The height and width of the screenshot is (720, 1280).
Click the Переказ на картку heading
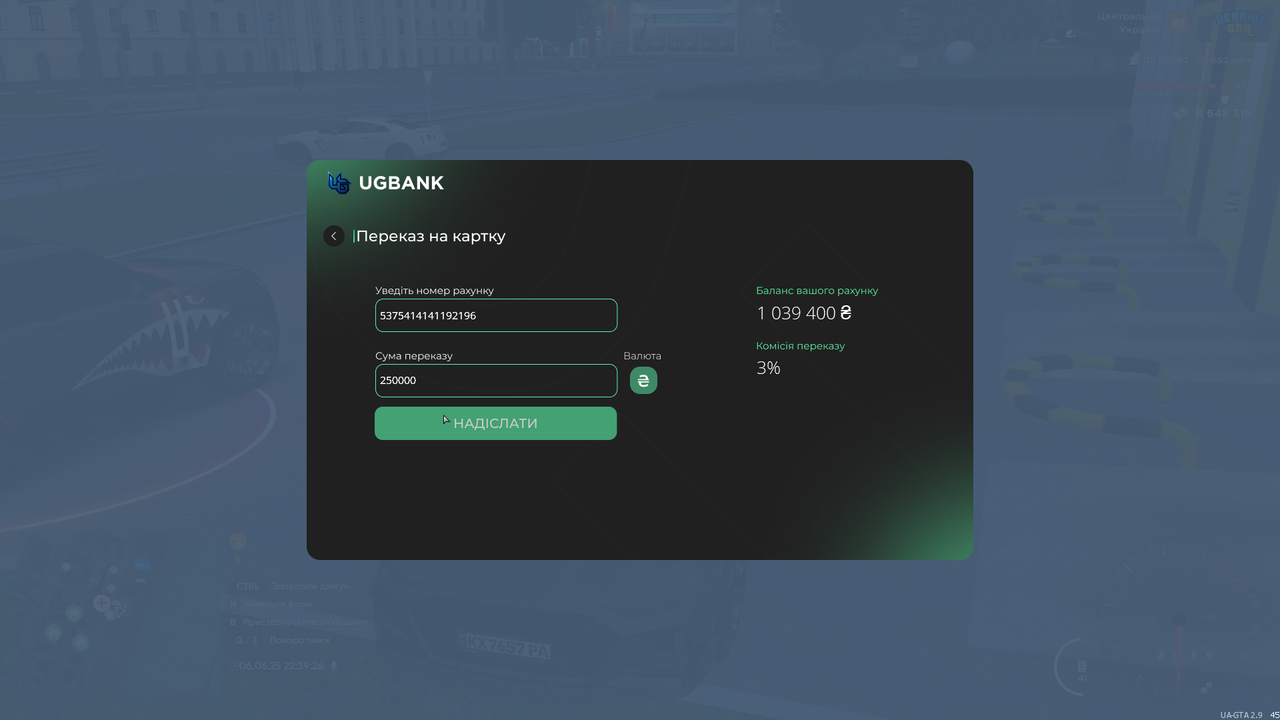click(x=431, y=236)
